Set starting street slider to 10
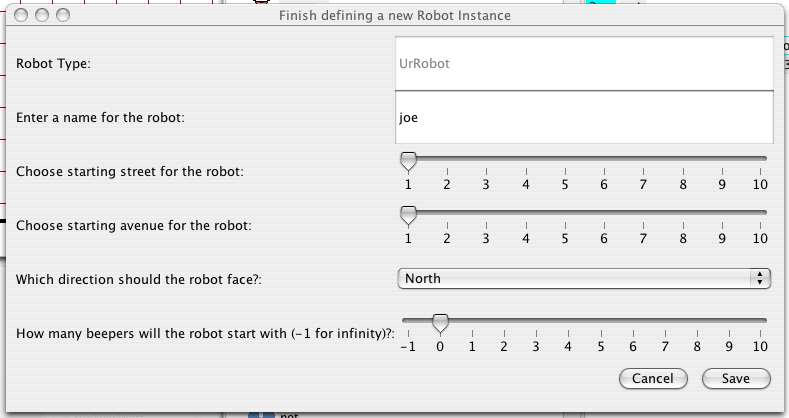The width and height of the screenshot is (789, 418). (760, 159)
